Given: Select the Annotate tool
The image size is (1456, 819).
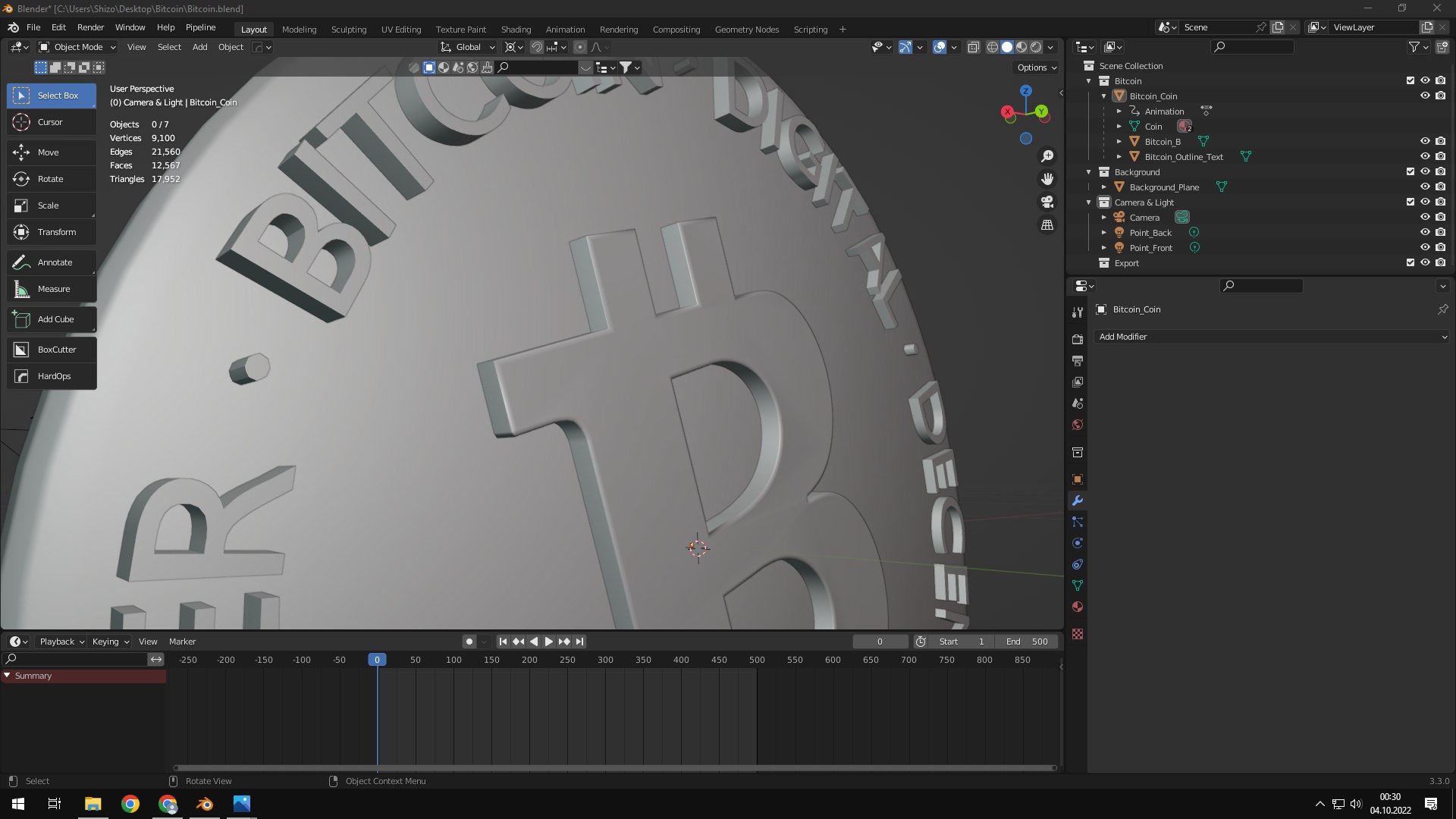Looking at the screenshot, I should [52, 262].
